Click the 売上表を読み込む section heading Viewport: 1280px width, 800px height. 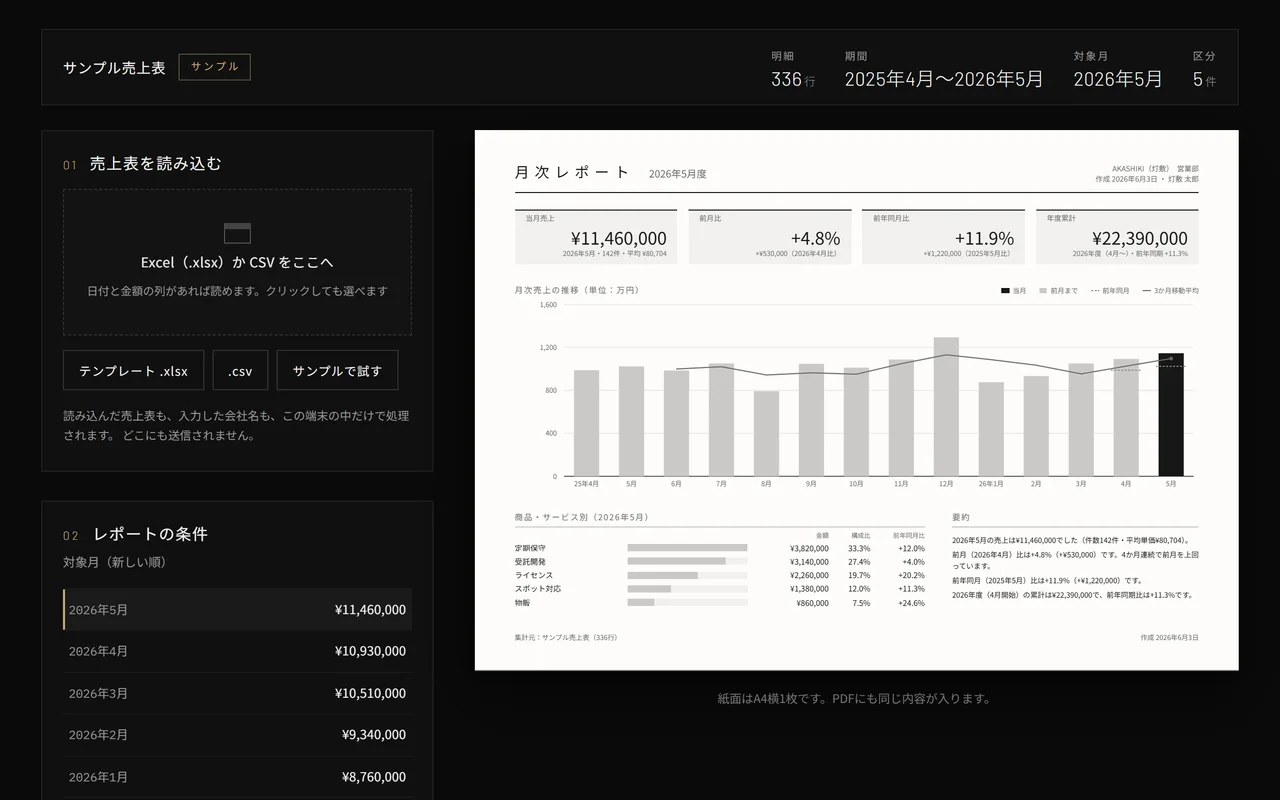click(155, 164)
